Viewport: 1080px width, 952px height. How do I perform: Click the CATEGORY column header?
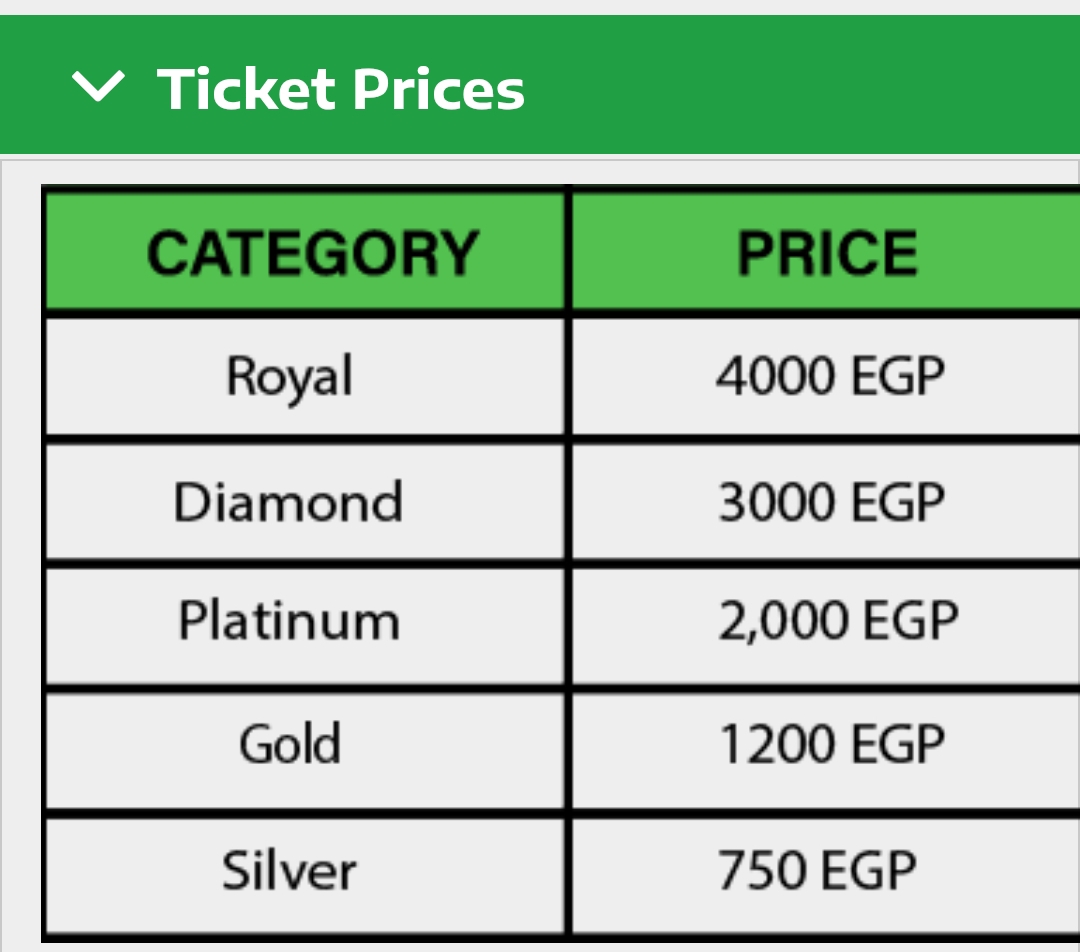coord(313,252)
